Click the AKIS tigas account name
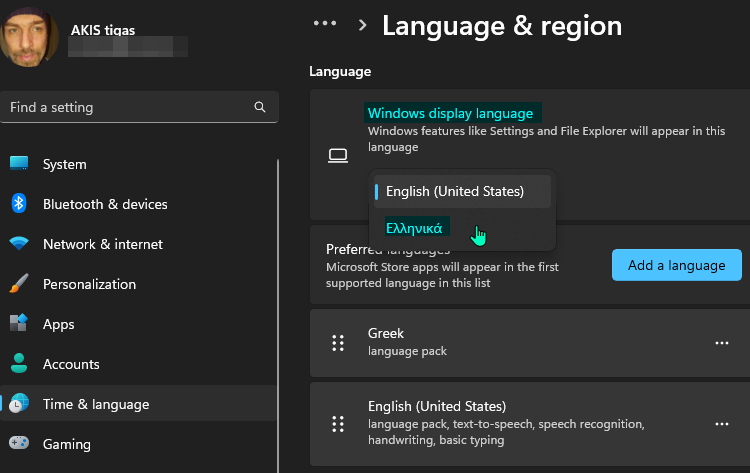This screenshot has height=473, width=750. [x=103, y=30]
